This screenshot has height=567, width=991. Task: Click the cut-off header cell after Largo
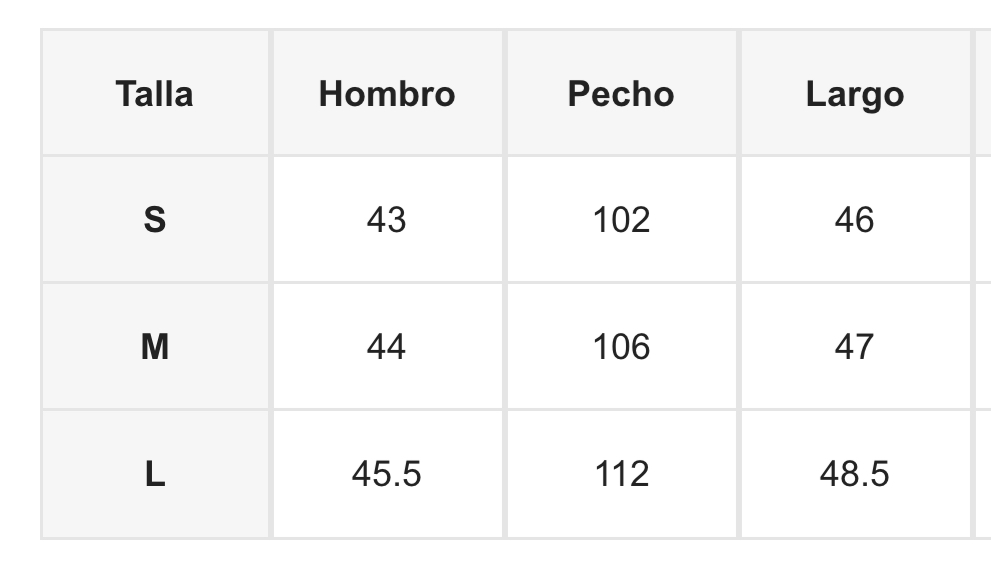point(983,94)
